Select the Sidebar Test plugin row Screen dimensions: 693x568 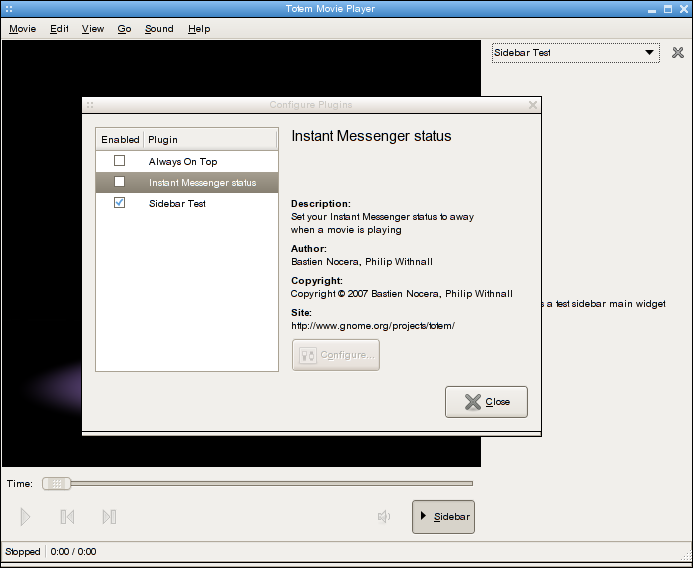[187, 203]
